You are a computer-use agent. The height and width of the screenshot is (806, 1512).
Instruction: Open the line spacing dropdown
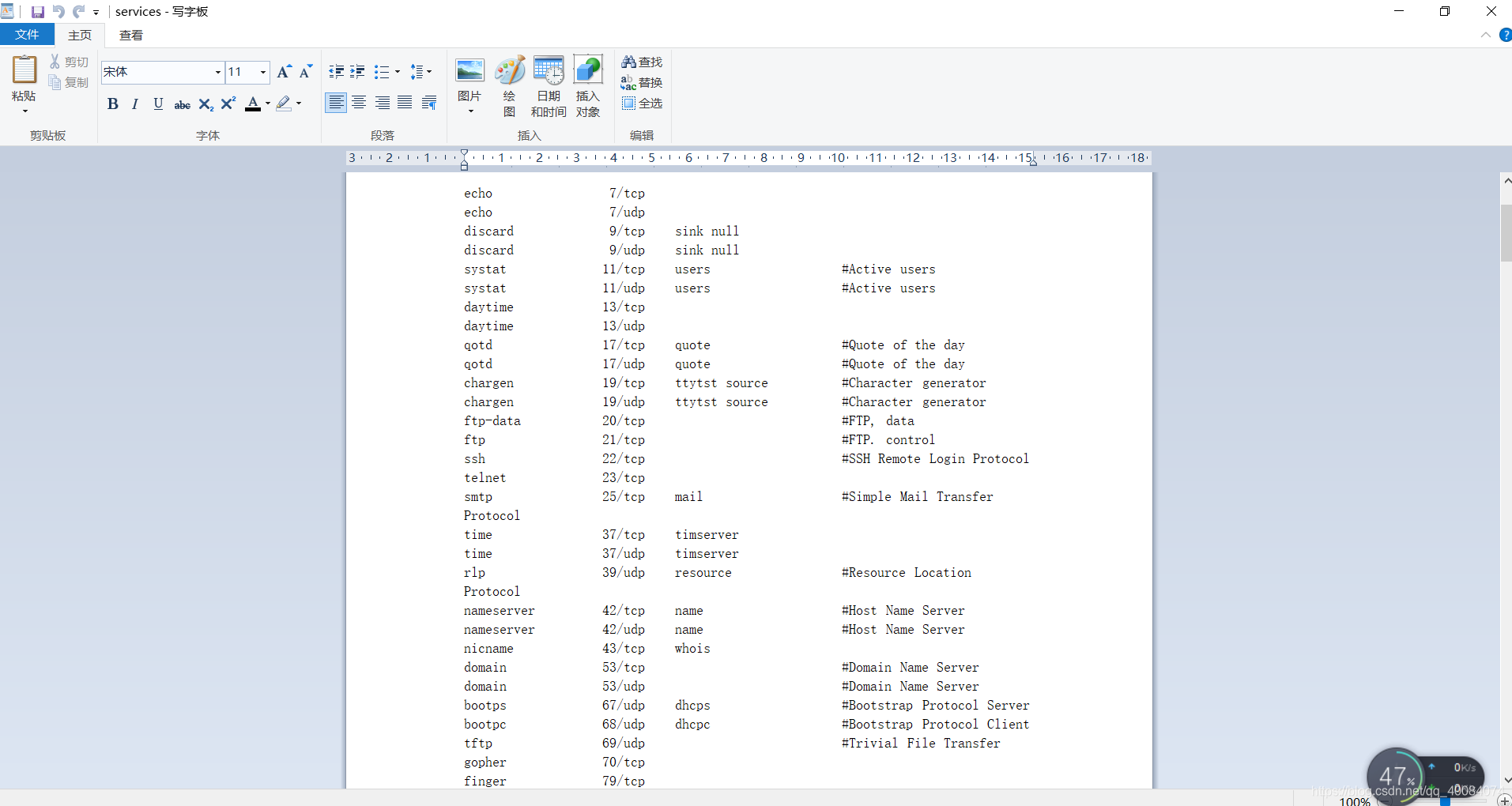[420, 72]
